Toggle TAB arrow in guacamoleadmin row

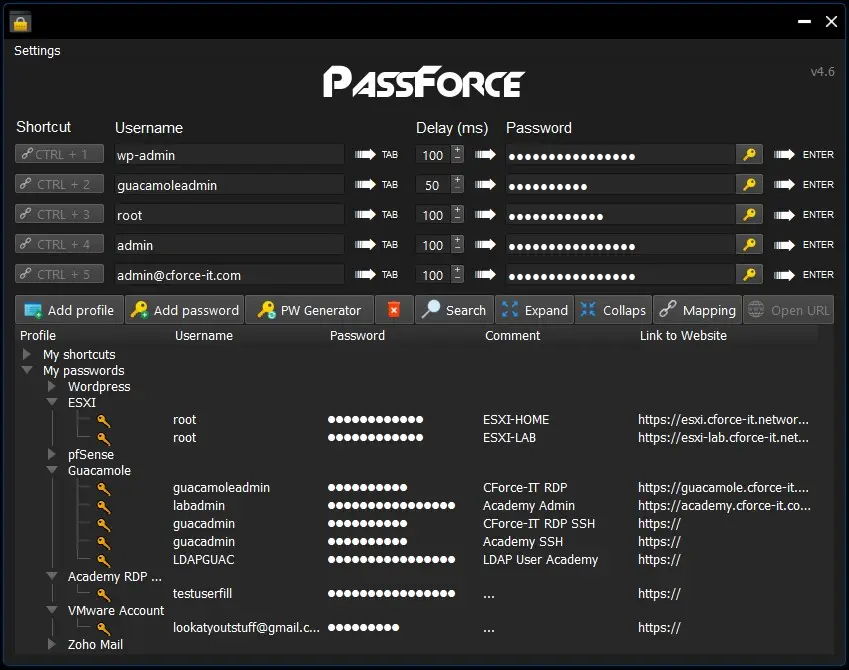tap(365, 185)
